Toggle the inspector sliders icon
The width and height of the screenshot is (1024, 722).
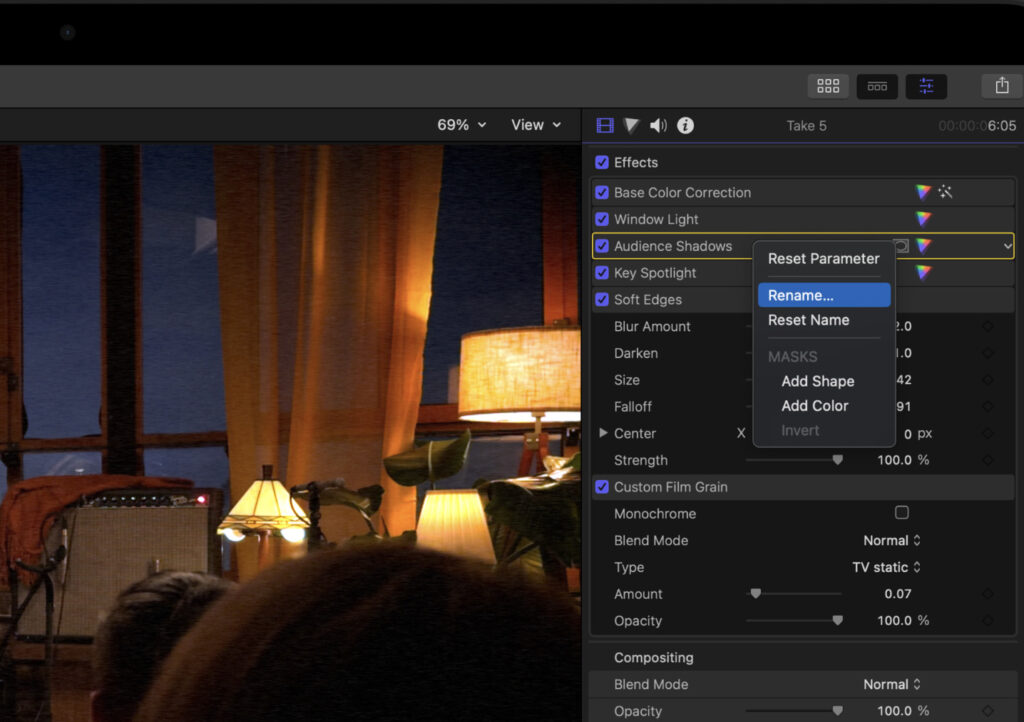tap(926, 86)
